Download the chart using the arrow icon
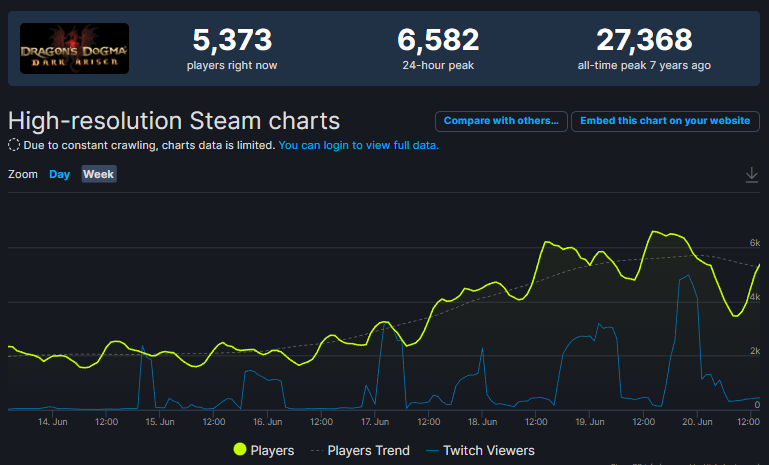 point(752,175)
